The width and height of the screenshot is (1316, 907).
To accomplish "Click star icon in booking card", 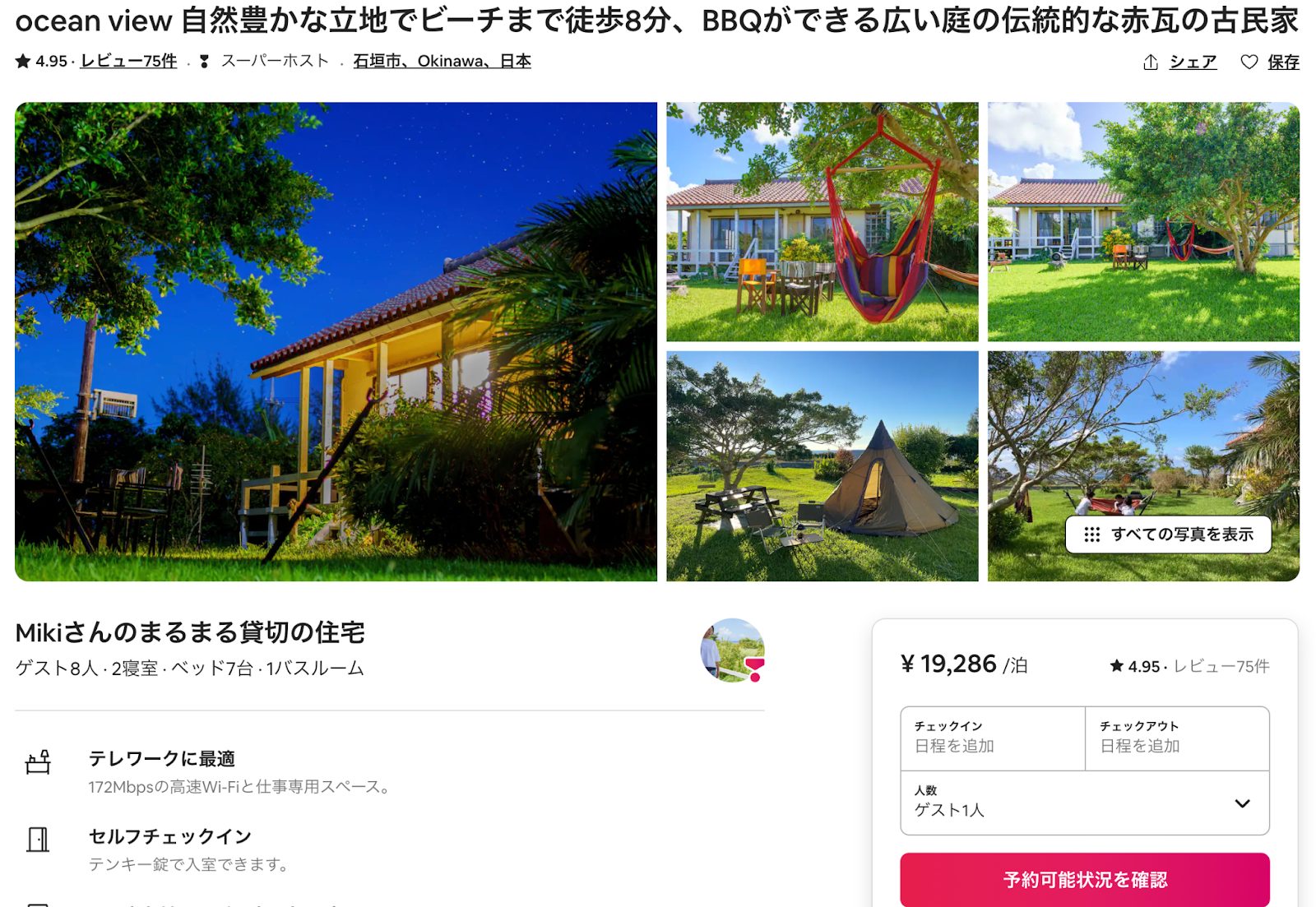I will 1116,666.
